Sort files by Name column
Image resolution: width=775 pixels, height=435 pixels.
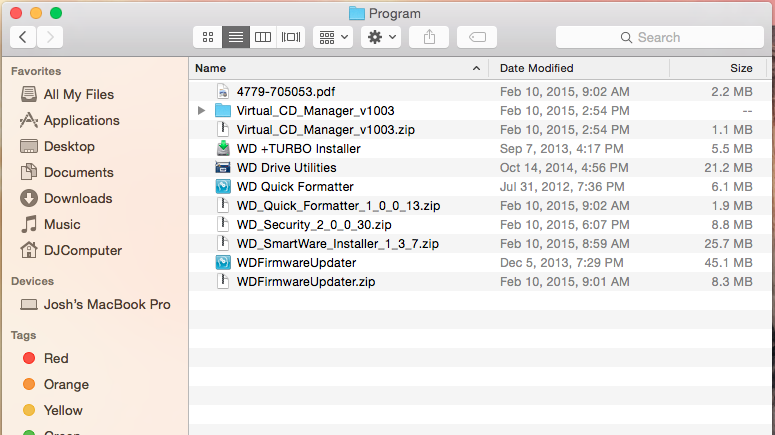point(339,68)
